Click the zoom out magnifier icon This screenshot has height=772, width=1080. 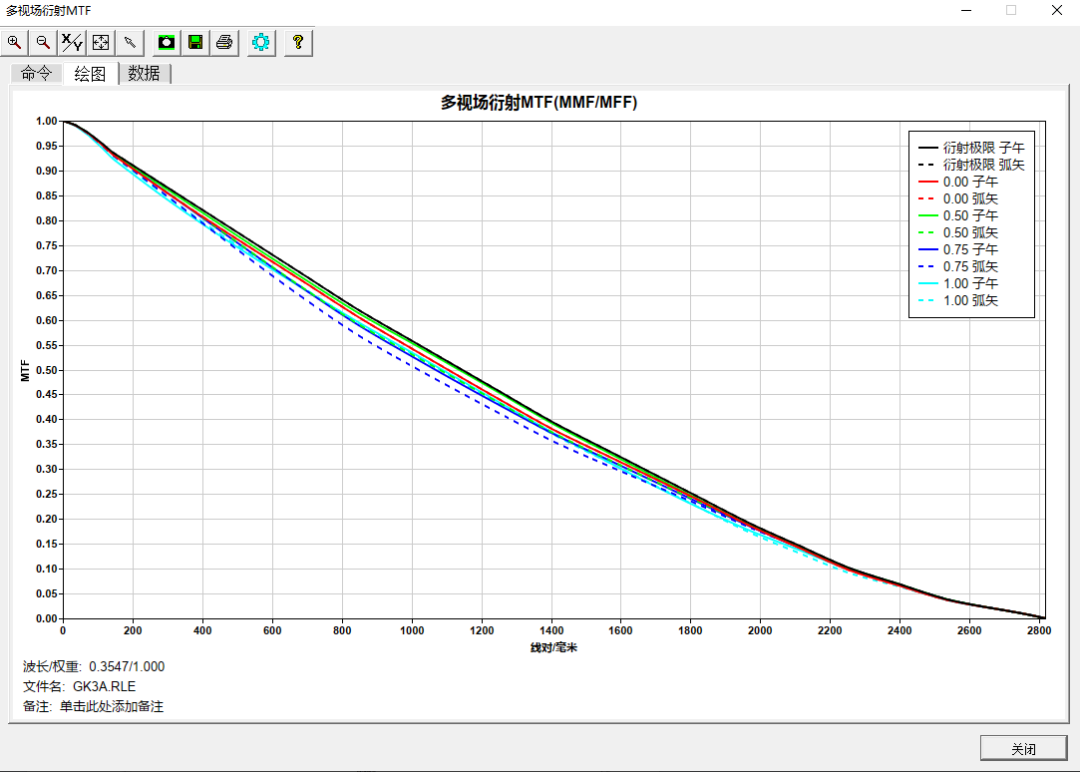point(43,43)
